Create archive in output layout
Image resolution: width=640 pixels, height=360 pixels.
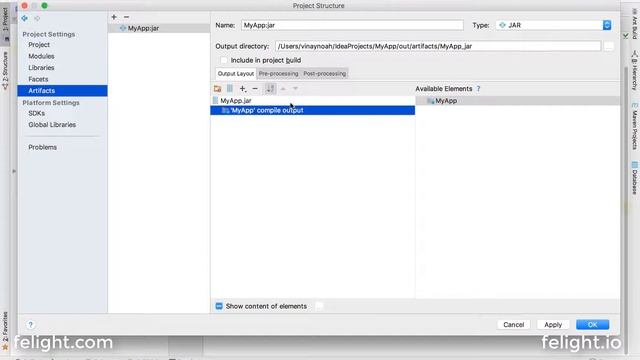pyautogui.click(x=230, y=89)
